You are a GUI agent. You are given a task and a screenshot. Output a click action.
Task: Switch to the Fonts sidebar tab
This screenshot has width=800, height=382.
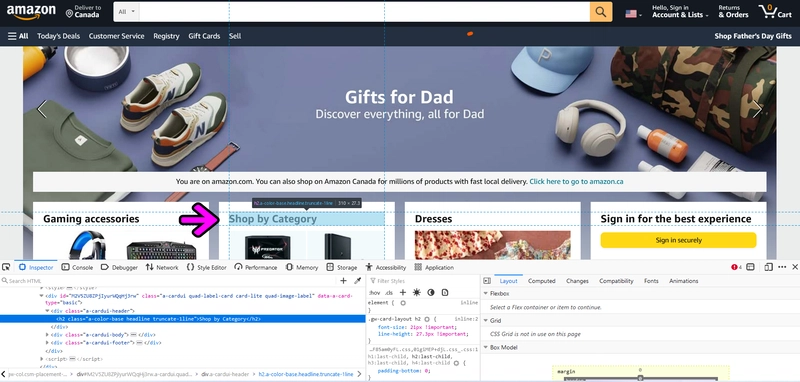click(x=651, y=281)
